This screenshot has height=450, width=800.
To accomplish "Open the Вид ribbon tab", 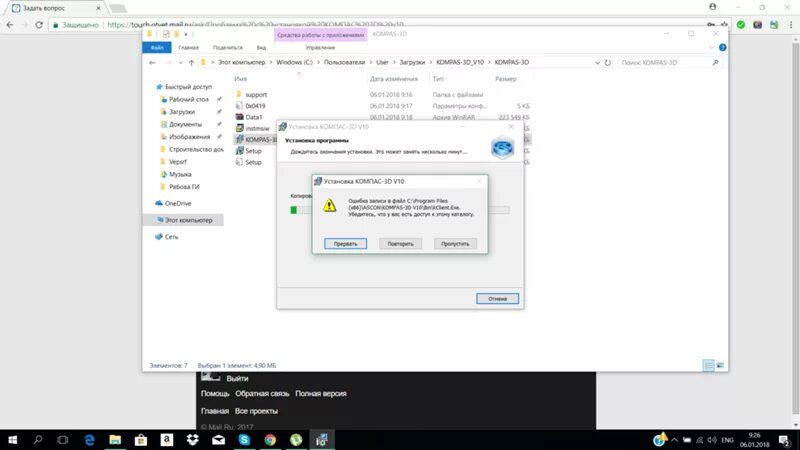I will coord(261,47).
